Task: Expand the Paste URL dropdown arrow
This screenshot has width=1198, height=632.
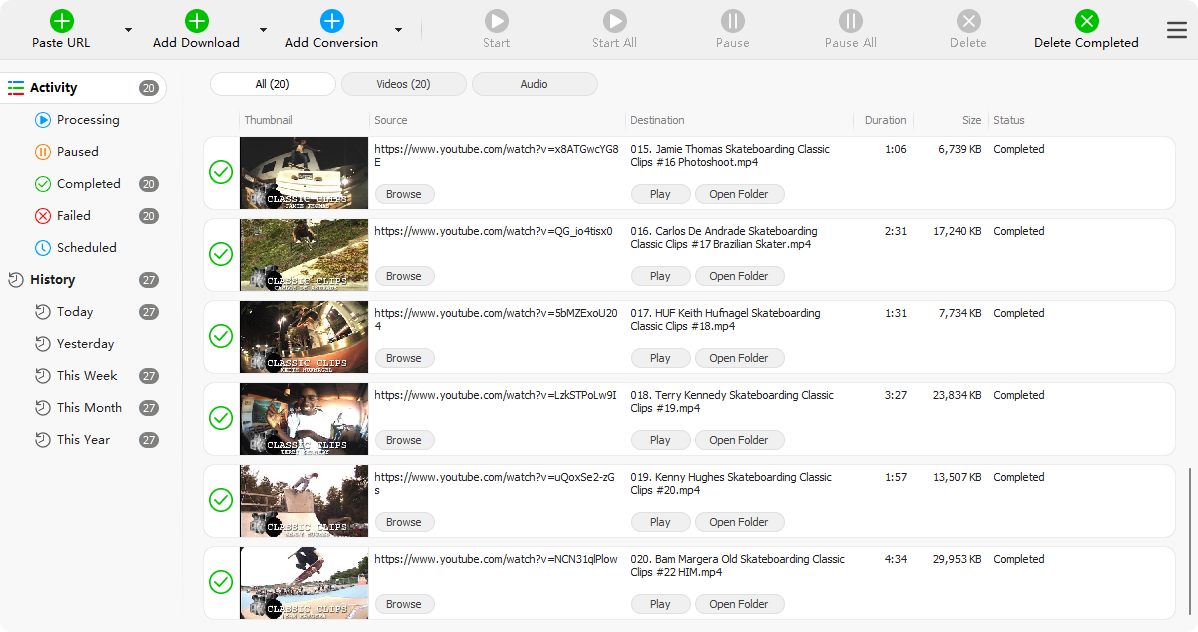Action: coord(128,30)
